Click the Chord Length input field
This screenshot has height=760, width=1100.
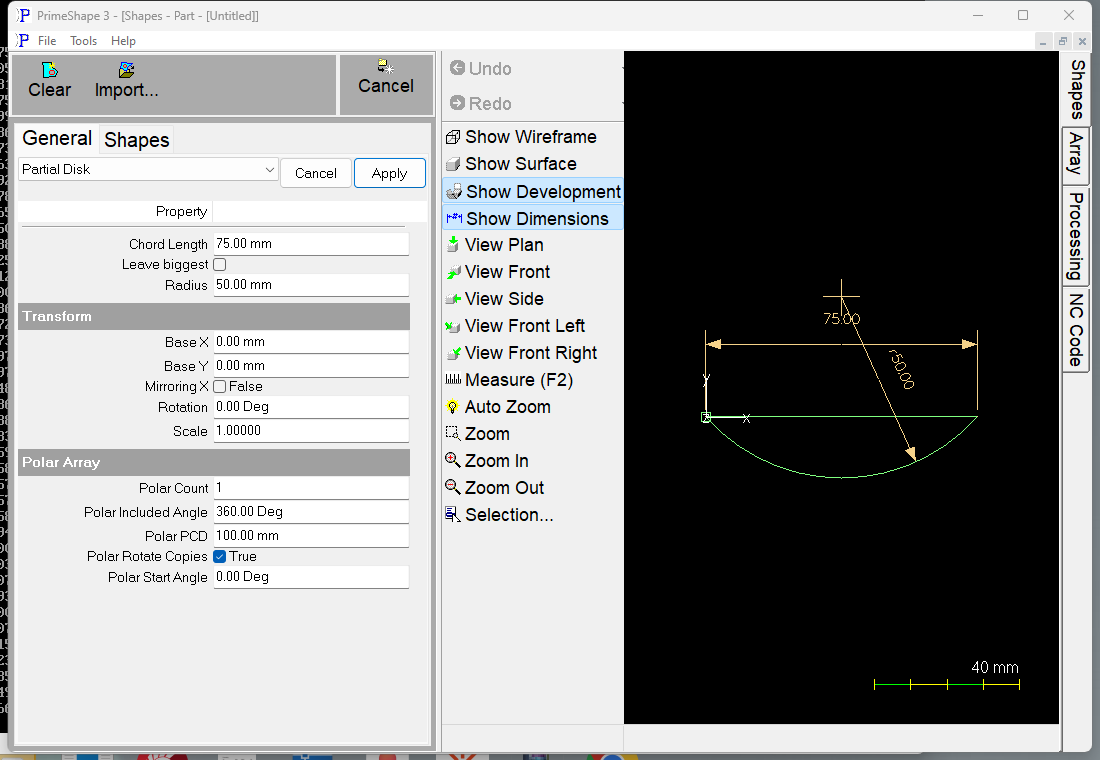coord(311,244)
